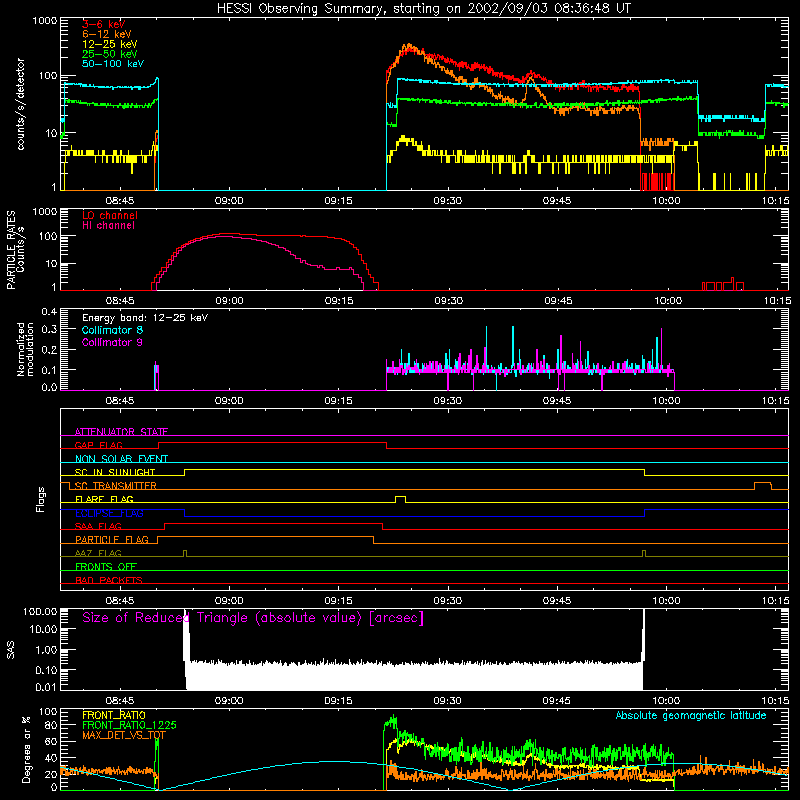Select the 50-100 keV legend label
Screen dimensions: 800x800
point(113,64)
